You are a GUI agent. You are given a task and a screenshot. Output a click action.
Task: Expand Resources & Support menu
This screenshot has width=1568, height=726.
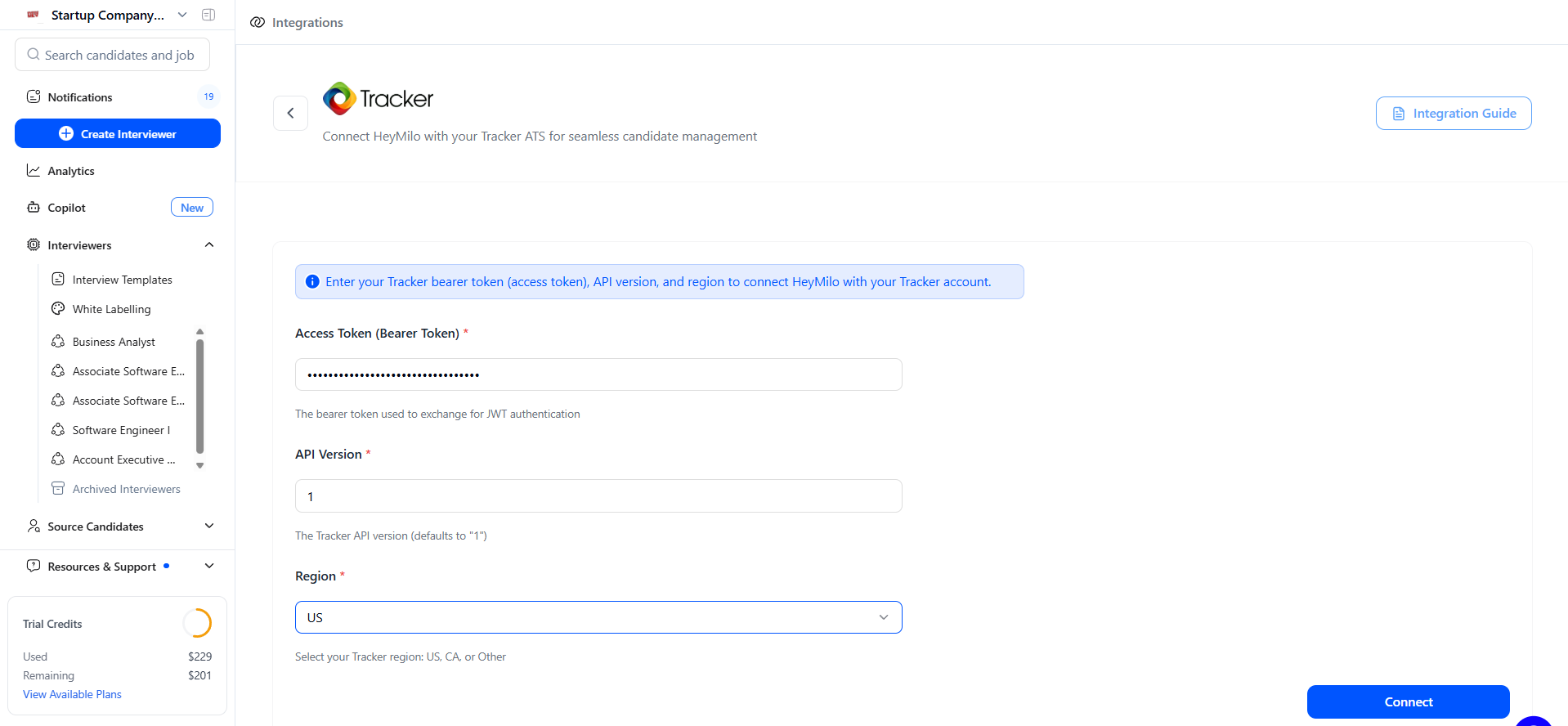click(x=209, y=567)
